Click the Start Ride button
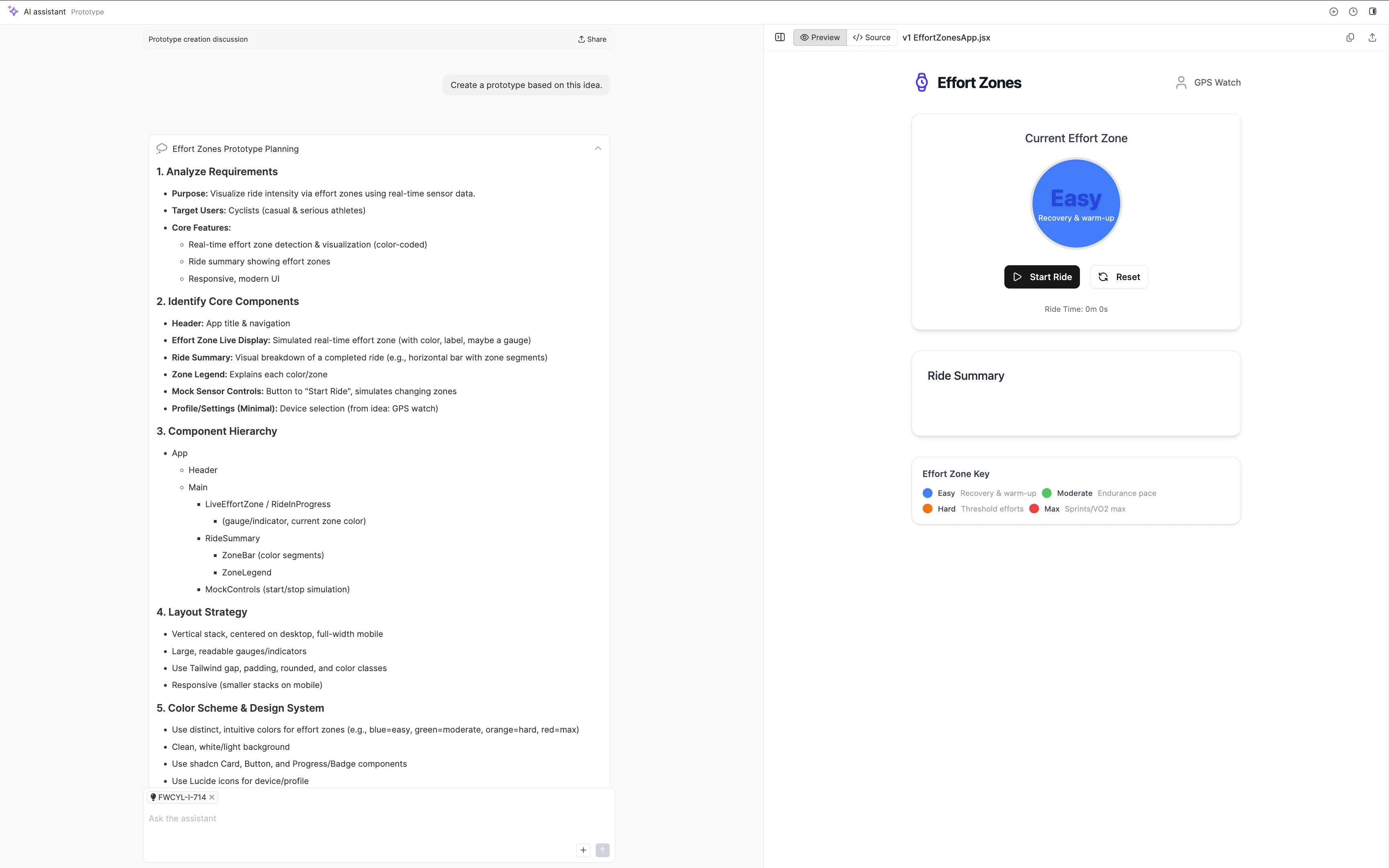 point(1041,277)
